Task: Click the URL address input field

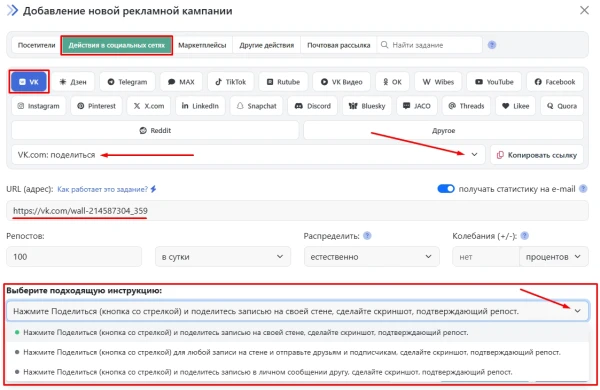Action: coord(297,211)
